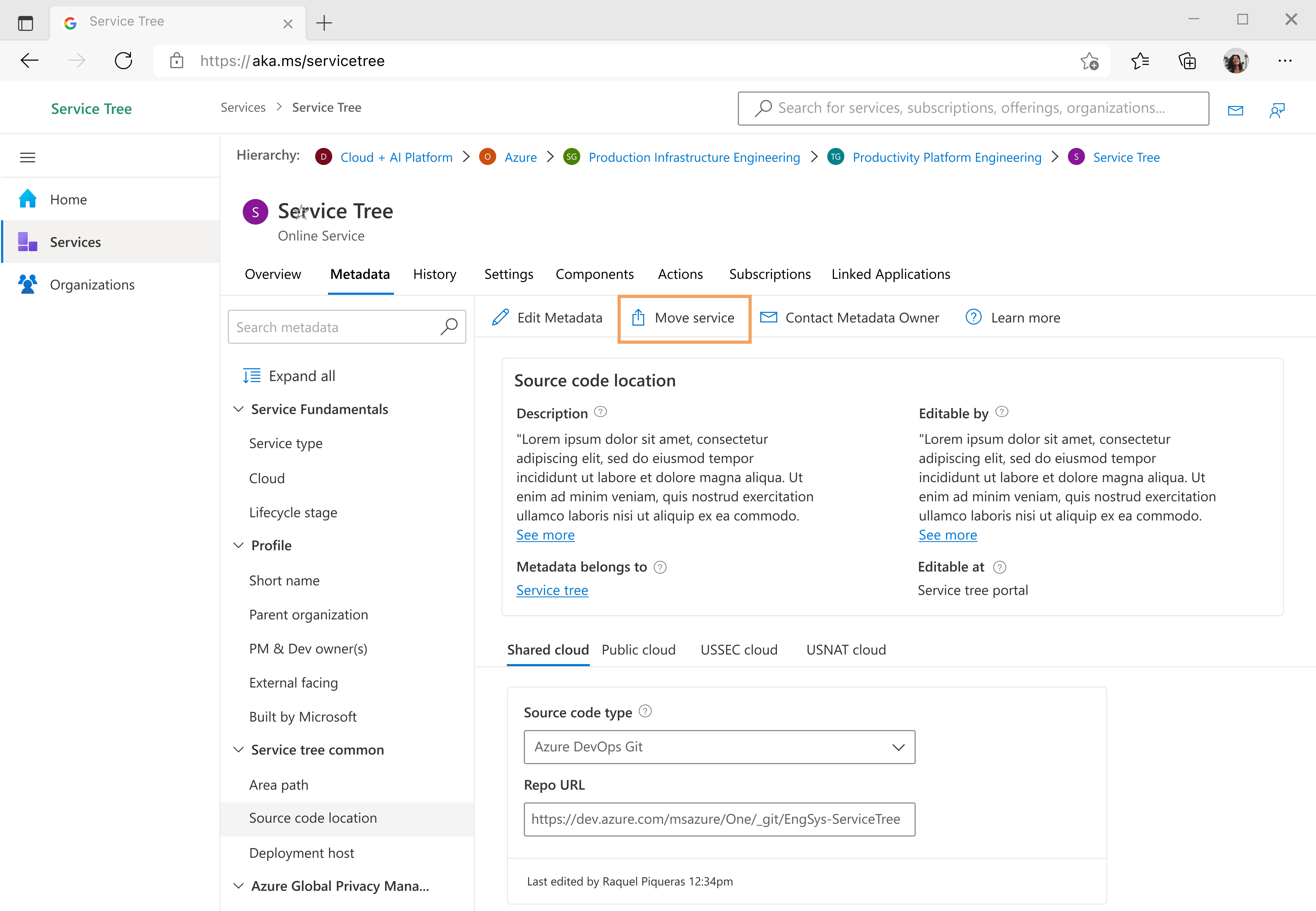Collapse the Profile section

pyautogui.click(x=239, y=545)
